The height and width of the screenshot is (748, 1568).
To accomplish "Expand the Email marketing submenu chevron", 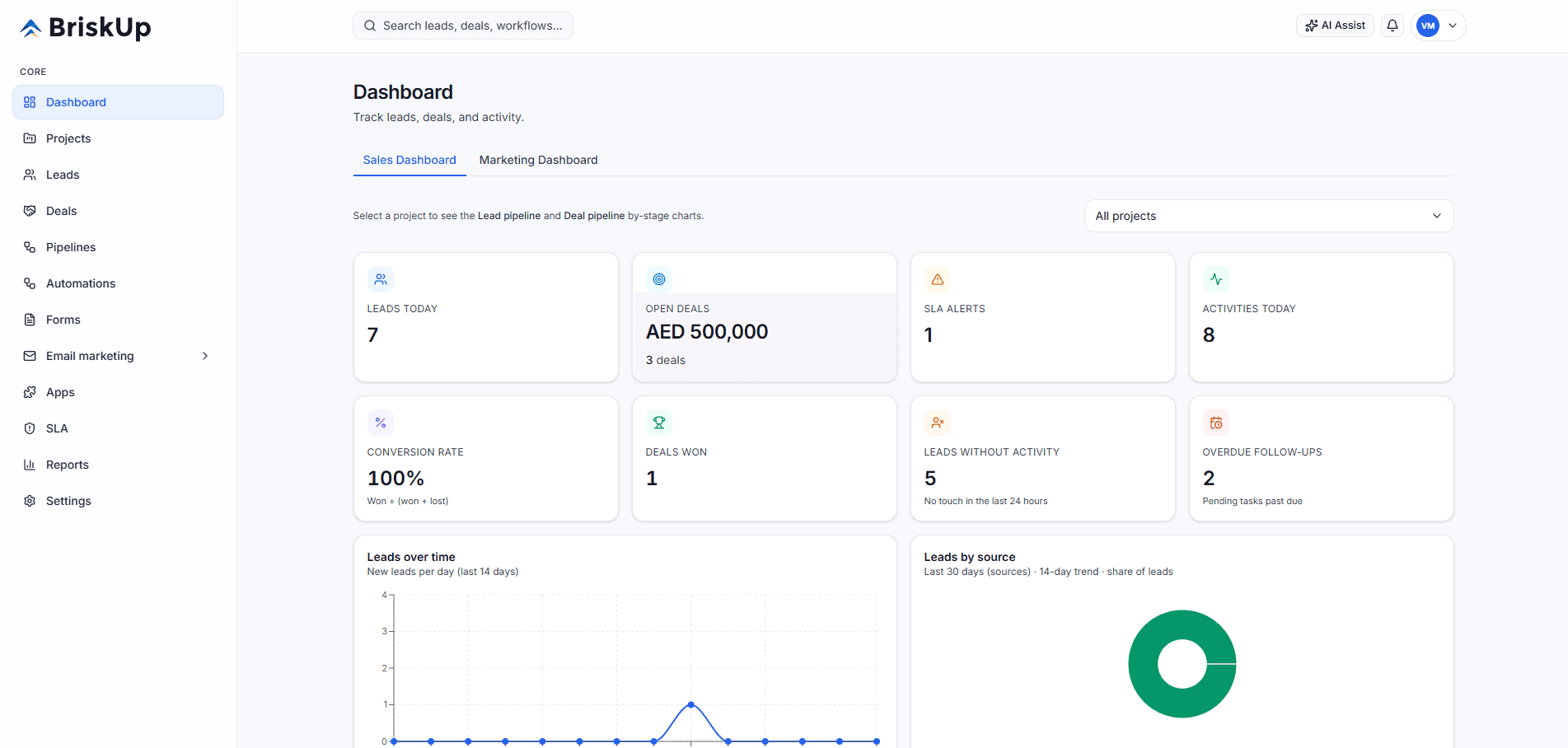I will (205, 356).
